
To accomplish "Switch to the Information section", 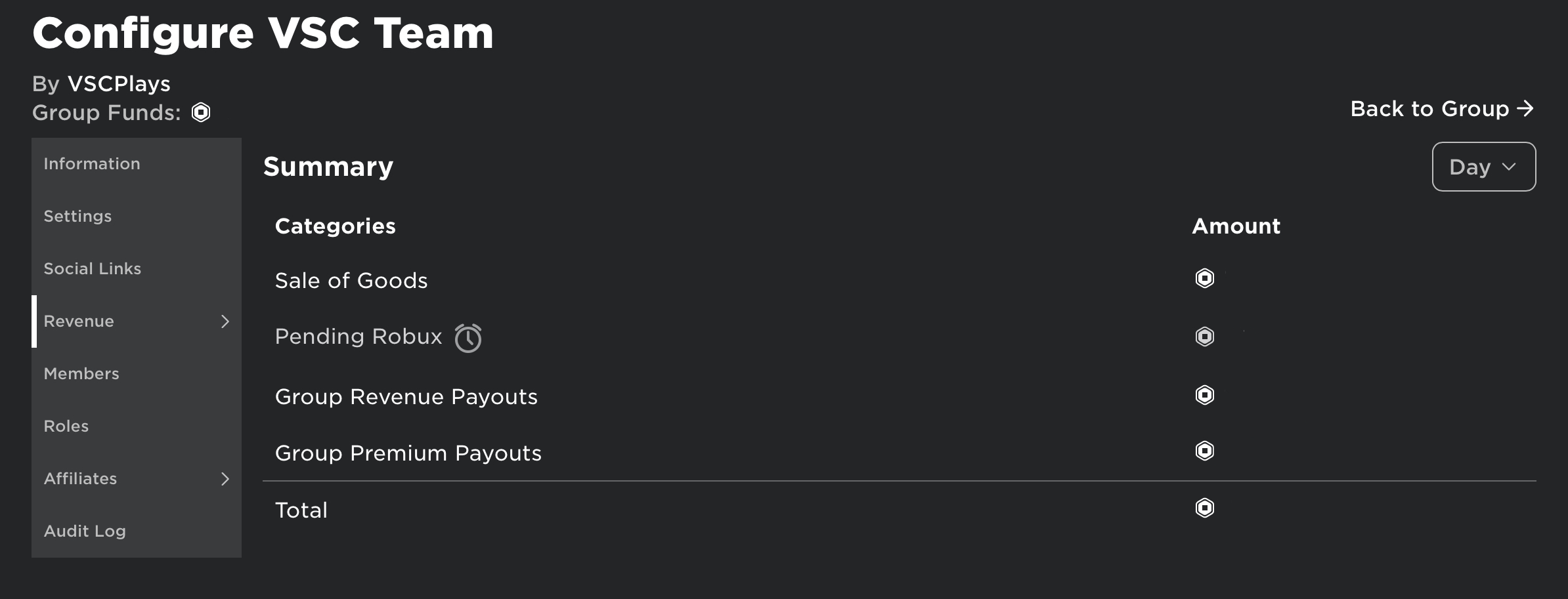I will [x=91, y=163].
